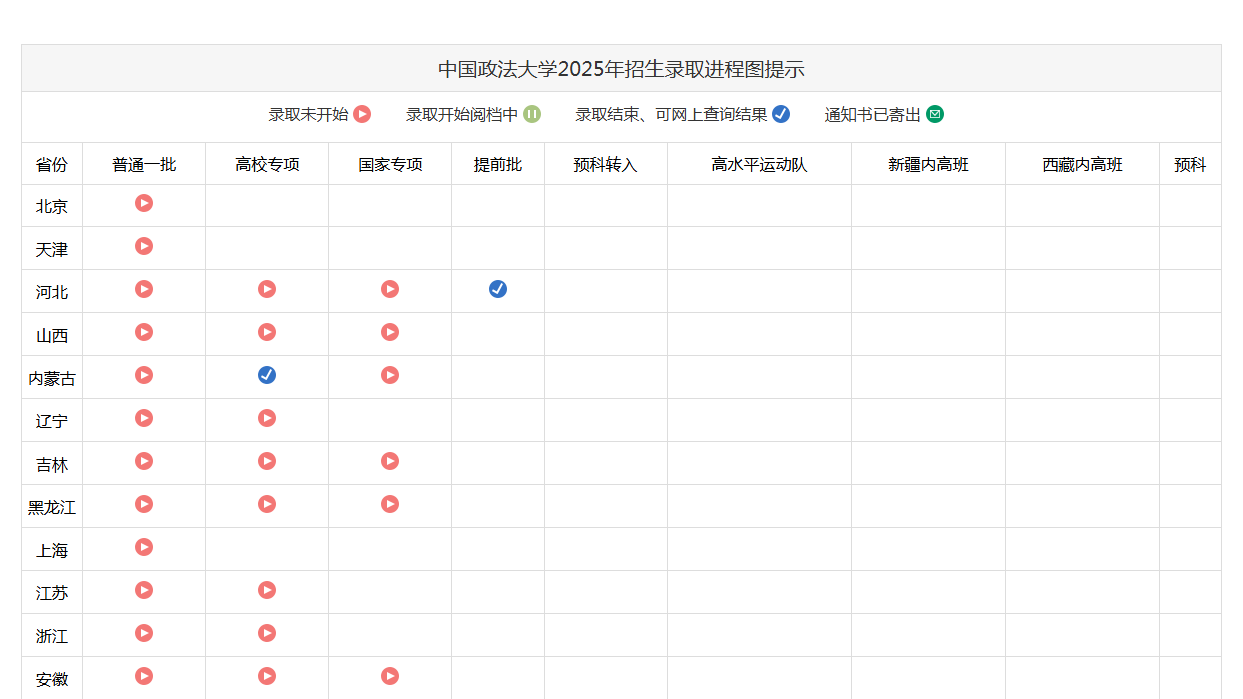Click 江苏 高校专项 status icon
1243x699 pixels.
pyautogui.click(x=267, y=590)
